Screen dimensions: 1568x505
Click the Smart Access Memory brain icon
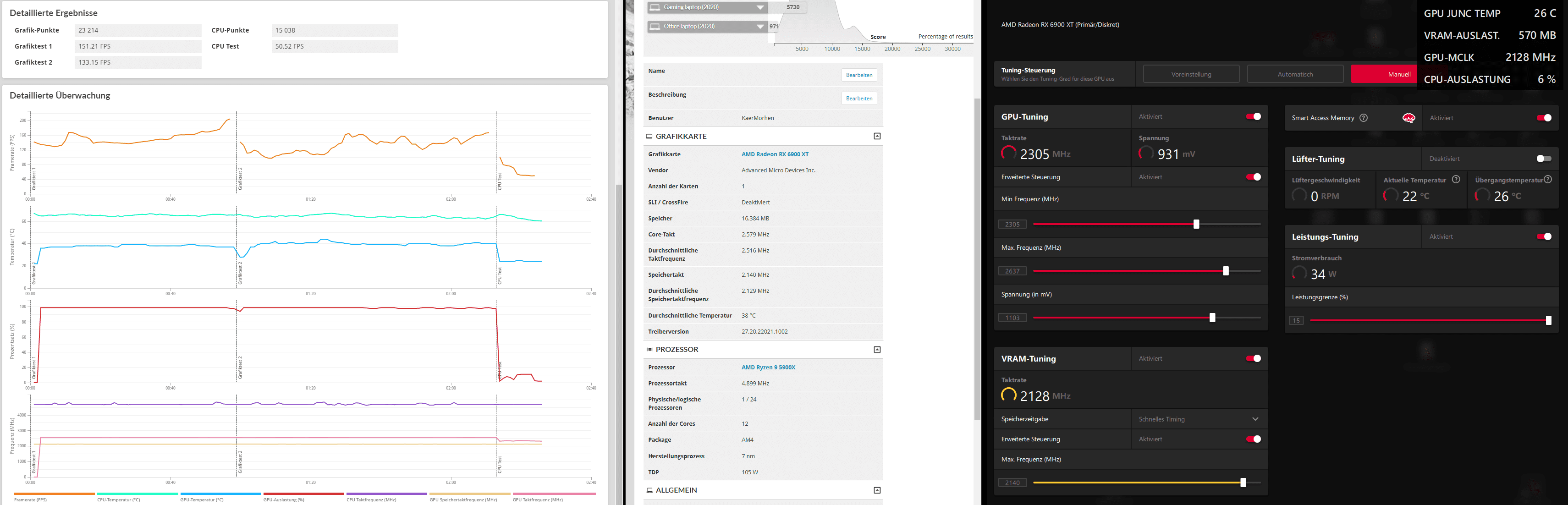pyautogui.click(x=1408, y=118)
